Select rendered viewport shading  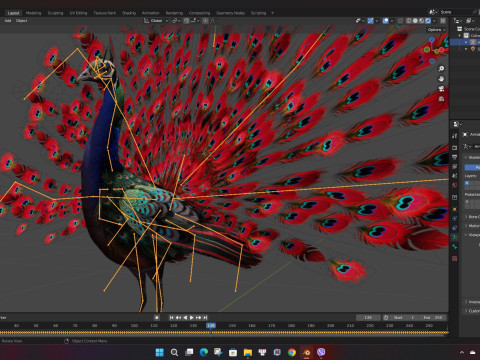(428, 21)
